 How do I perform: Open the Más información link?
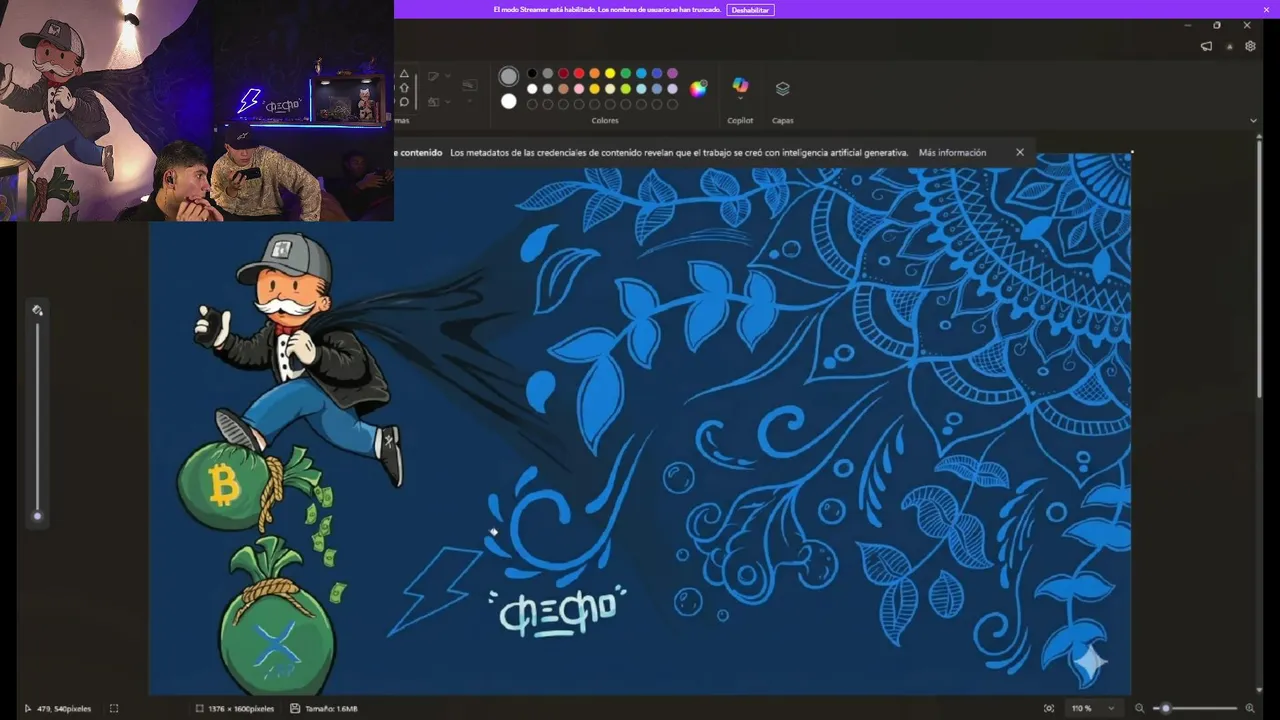[952, 153]
